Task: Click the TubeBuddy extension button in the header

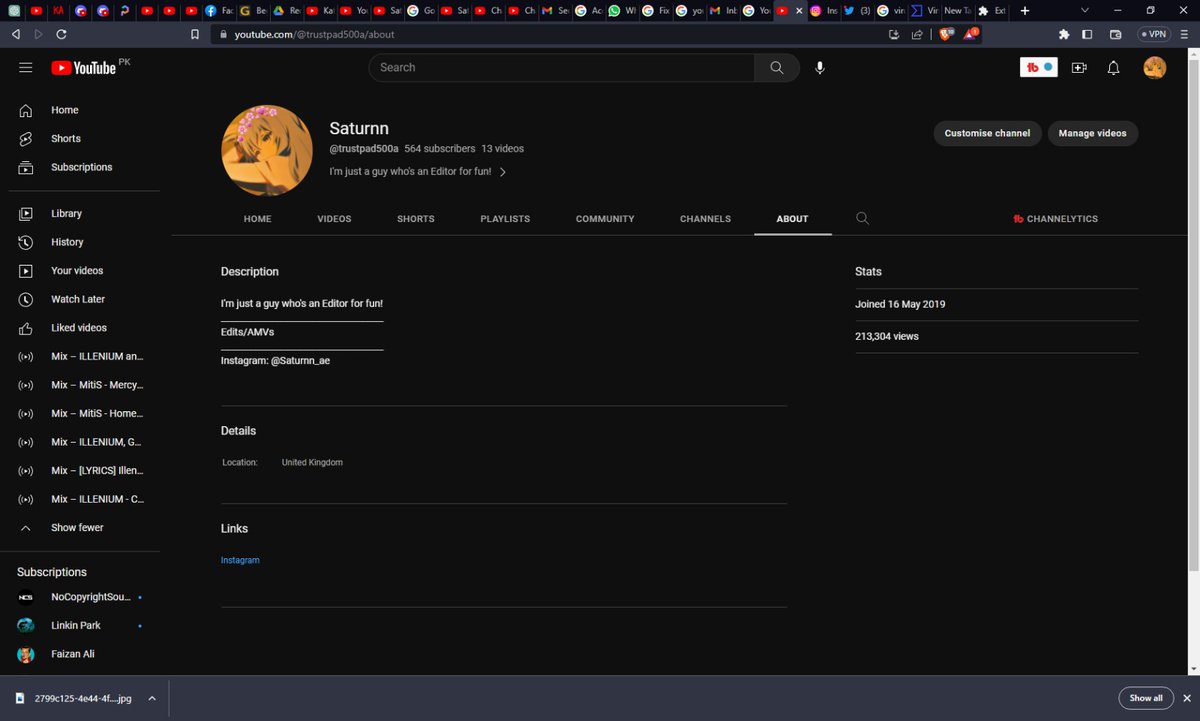Action: [1039, 68]
